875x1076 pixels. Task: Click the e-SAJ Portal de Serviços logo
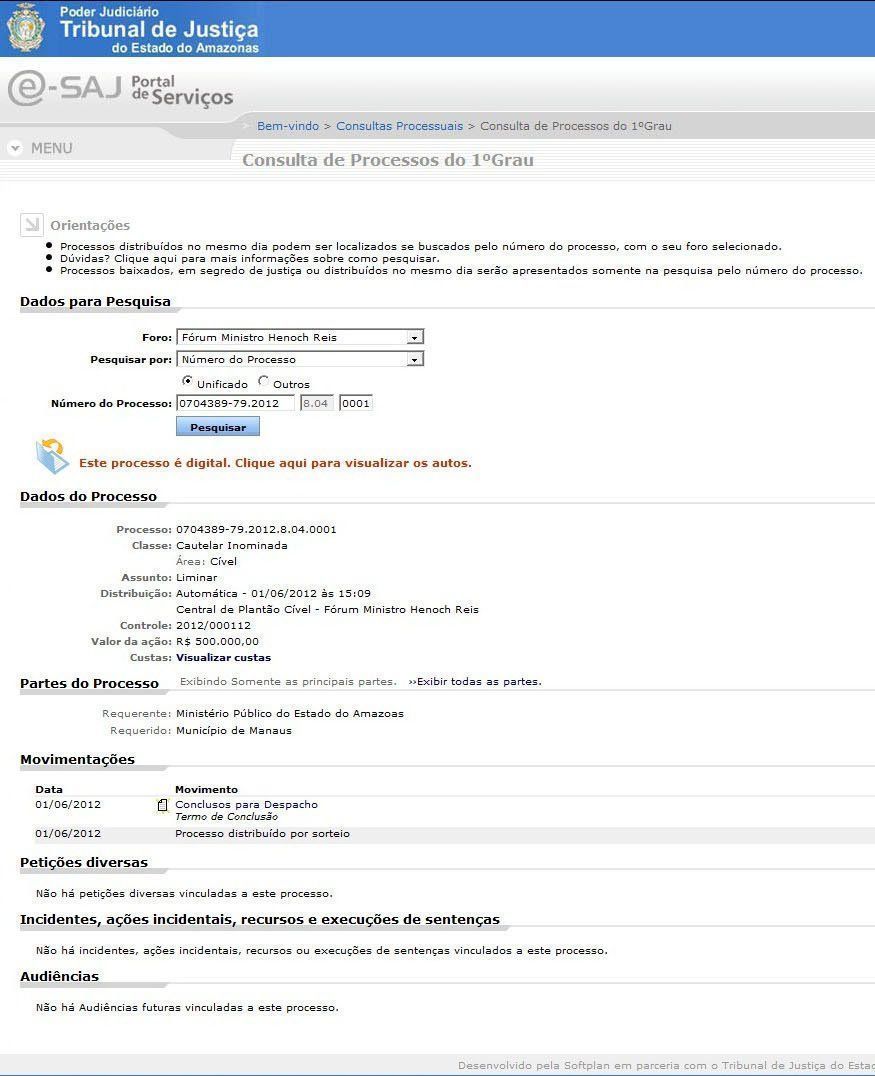pyautogui.click(x=121, y=89)
